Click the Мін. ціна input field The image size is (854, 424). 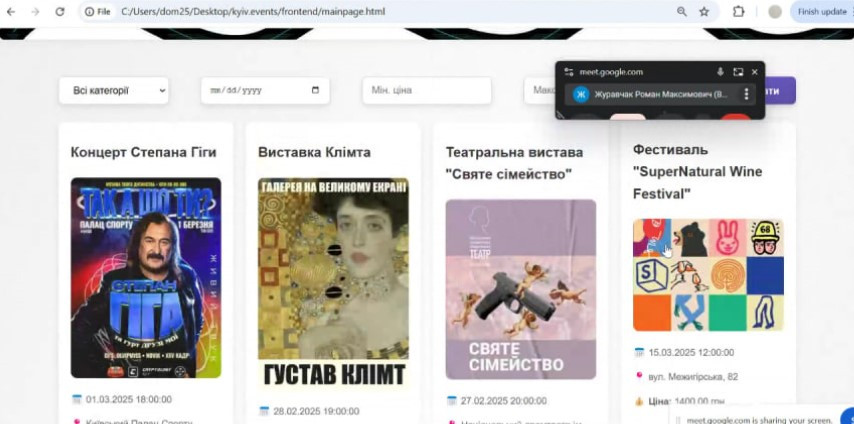tap(427, 90)
